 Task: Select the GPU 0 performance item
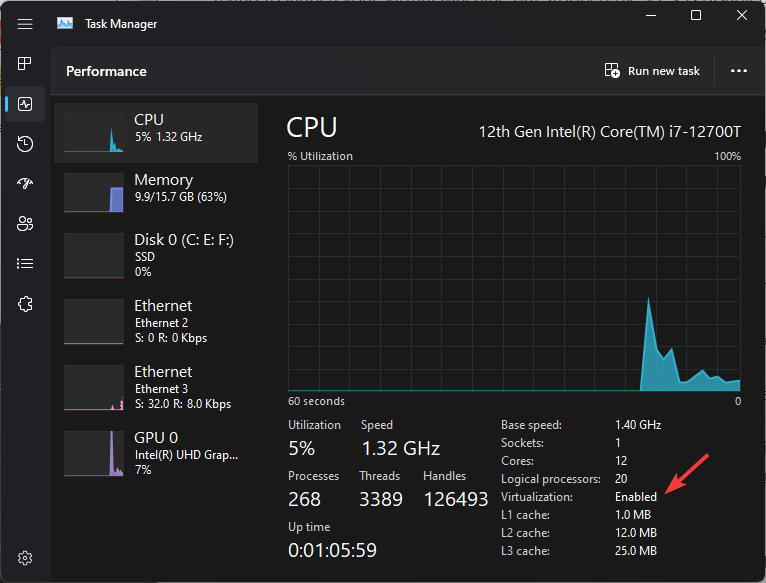coord(156,453)
